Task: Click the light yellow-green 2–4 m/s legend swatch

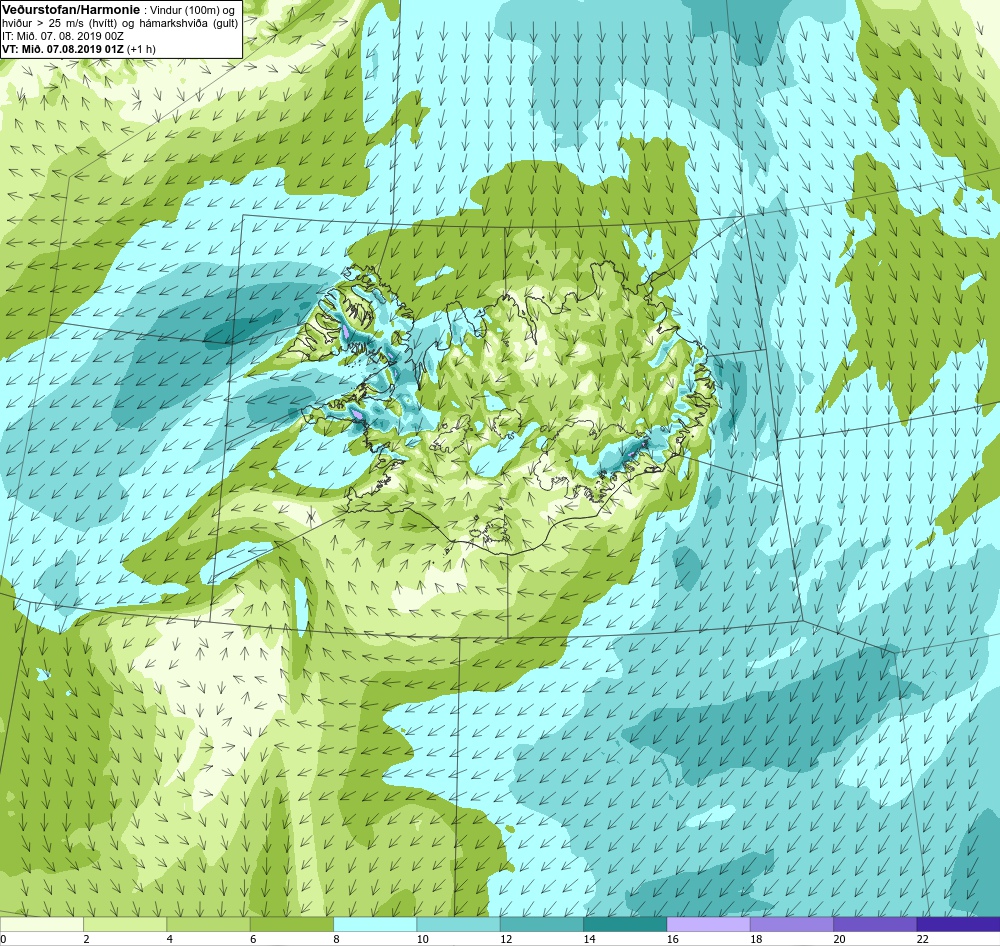Action: (x=125, y=924)
